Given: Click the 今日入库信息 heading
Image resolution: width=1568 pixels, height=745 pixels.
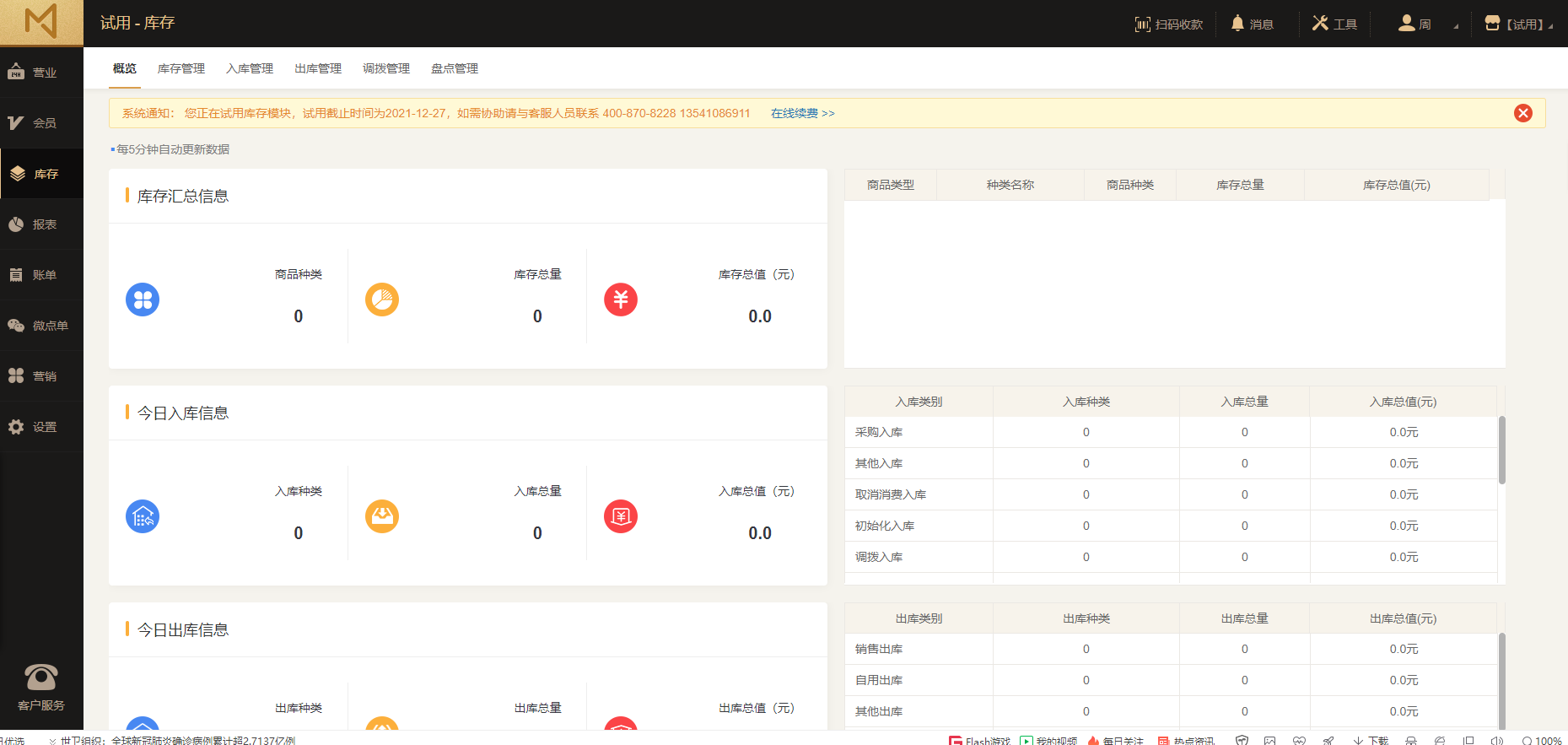Looking at the screenshot, I should (183, 413).
